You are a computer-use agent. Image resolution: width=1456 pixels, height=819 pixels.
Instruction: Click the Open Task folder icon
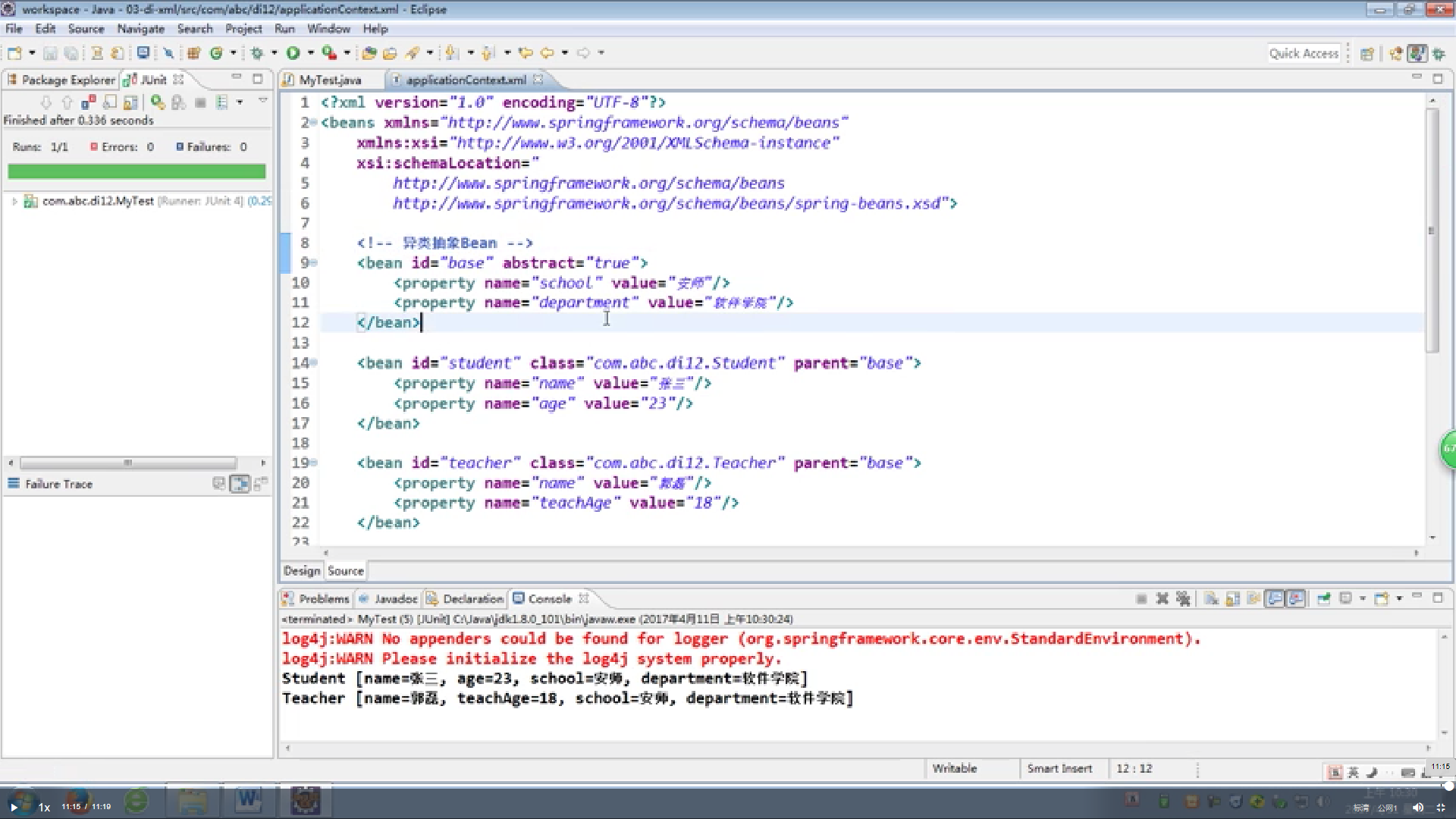(x=390, y=53)
